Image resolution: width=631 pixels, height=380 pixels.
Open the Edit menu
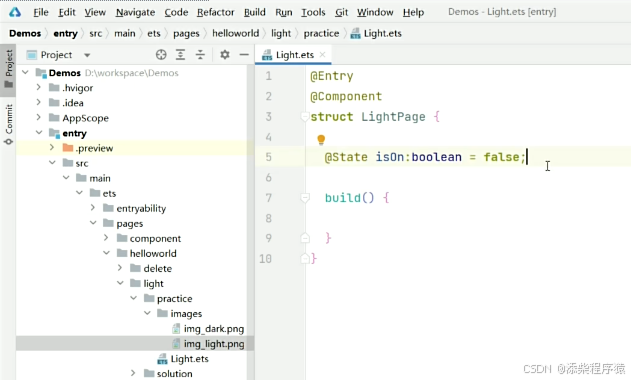(x=67, y=12)
